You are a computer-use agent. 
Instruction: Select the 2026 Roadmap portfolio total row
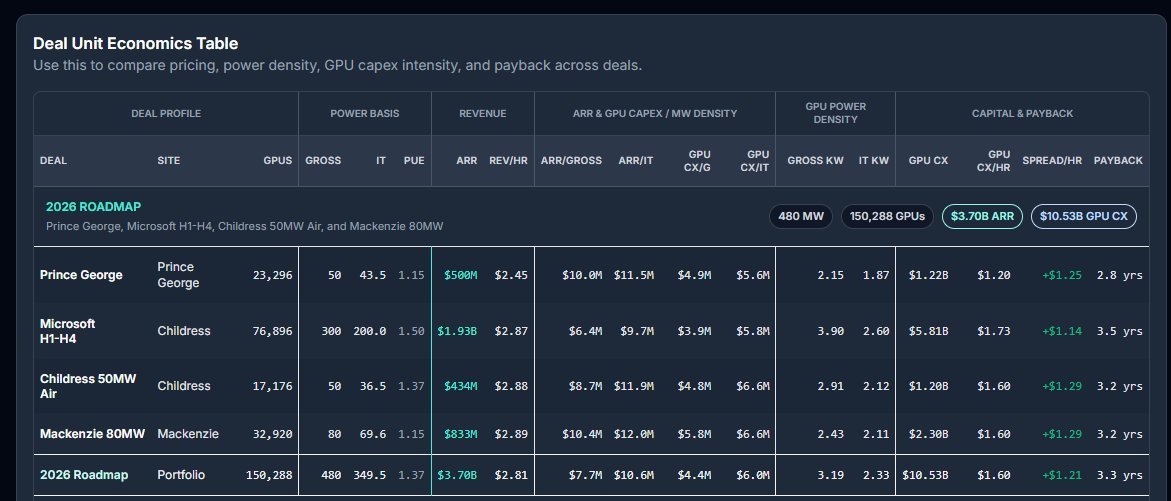[591, 475]
